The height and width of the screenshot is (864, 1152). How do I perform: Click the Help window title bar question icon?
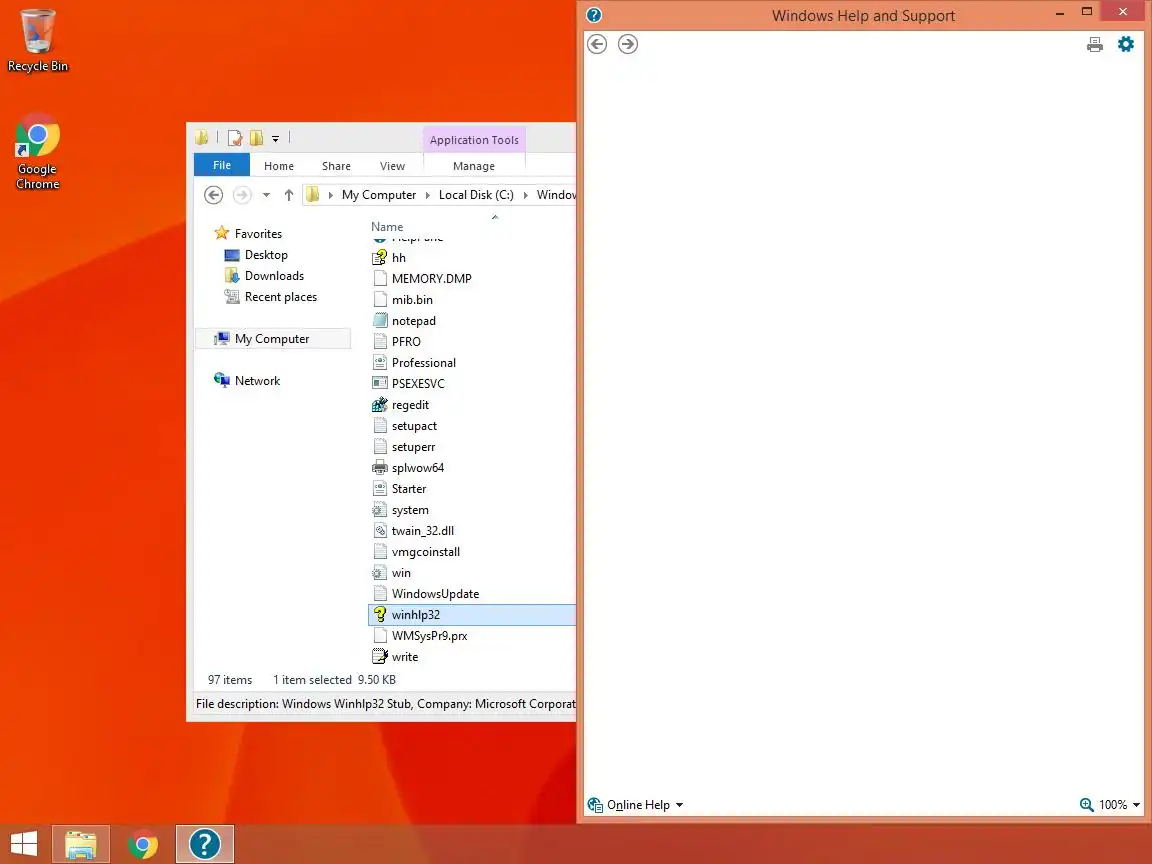(x=594, y=15)
